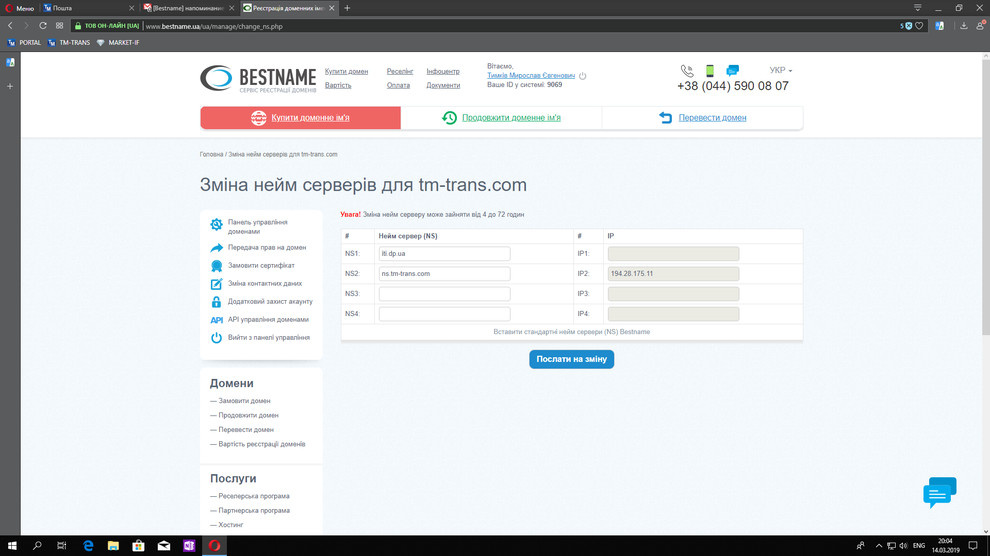
Task: Open the Windows notification center icon
Action: point(973,546)
